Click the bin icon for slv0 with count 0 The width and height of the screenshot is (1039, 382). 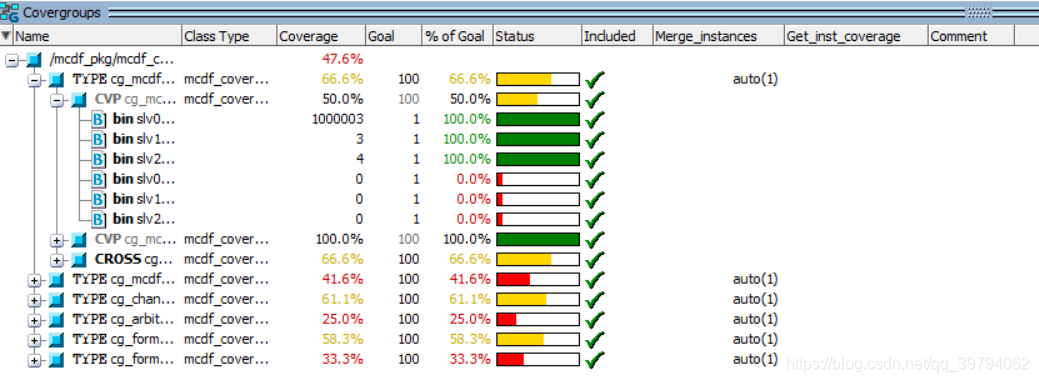[x=99, y=179]
